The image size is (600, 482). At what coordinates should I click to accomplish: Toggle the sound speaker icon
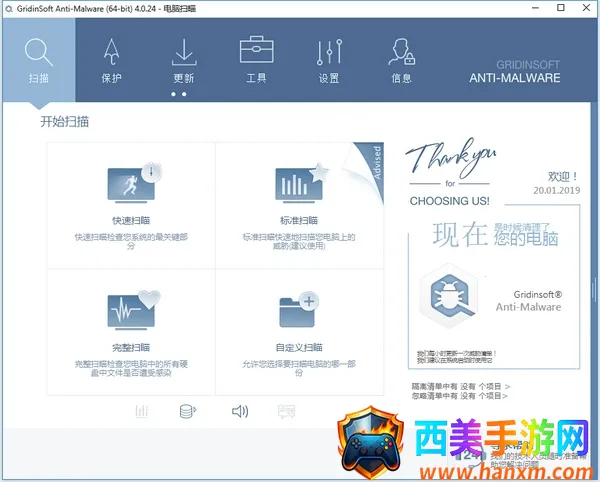pyautogui.click(x=240, y=411)
